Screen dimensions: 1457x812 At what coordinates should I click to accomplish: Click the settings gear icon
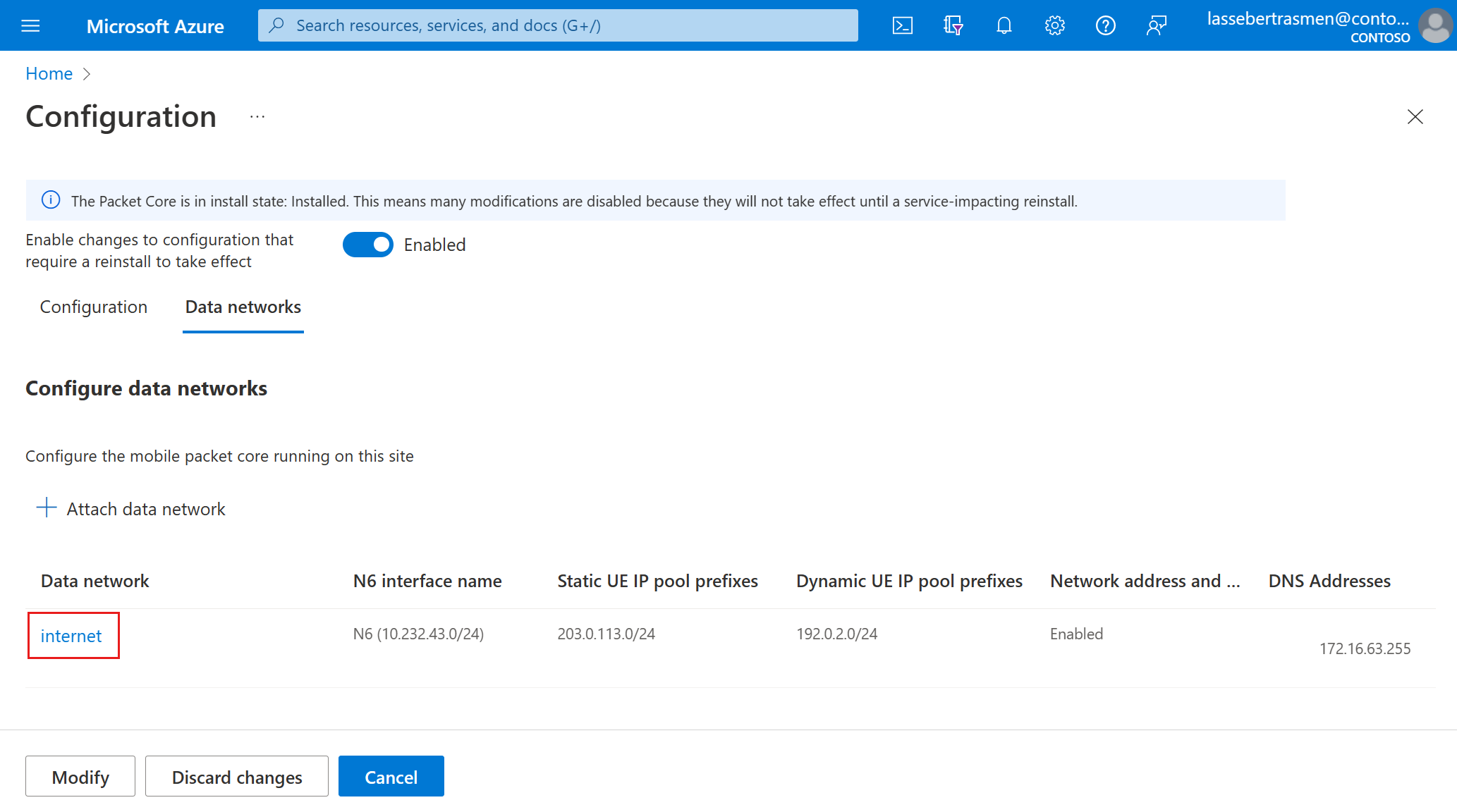[1053, 25]
